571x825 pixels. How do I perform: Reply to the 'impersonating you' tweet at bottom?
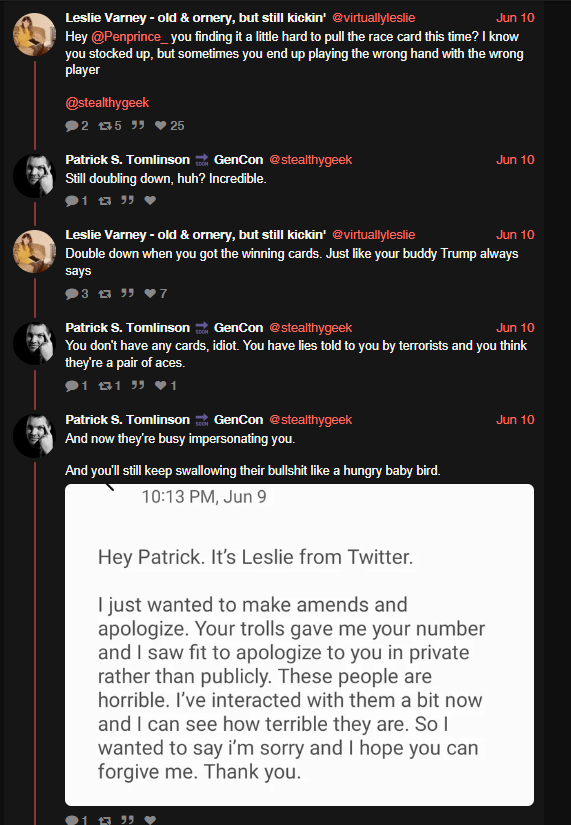pyautogui.click(x=76, y=819)
